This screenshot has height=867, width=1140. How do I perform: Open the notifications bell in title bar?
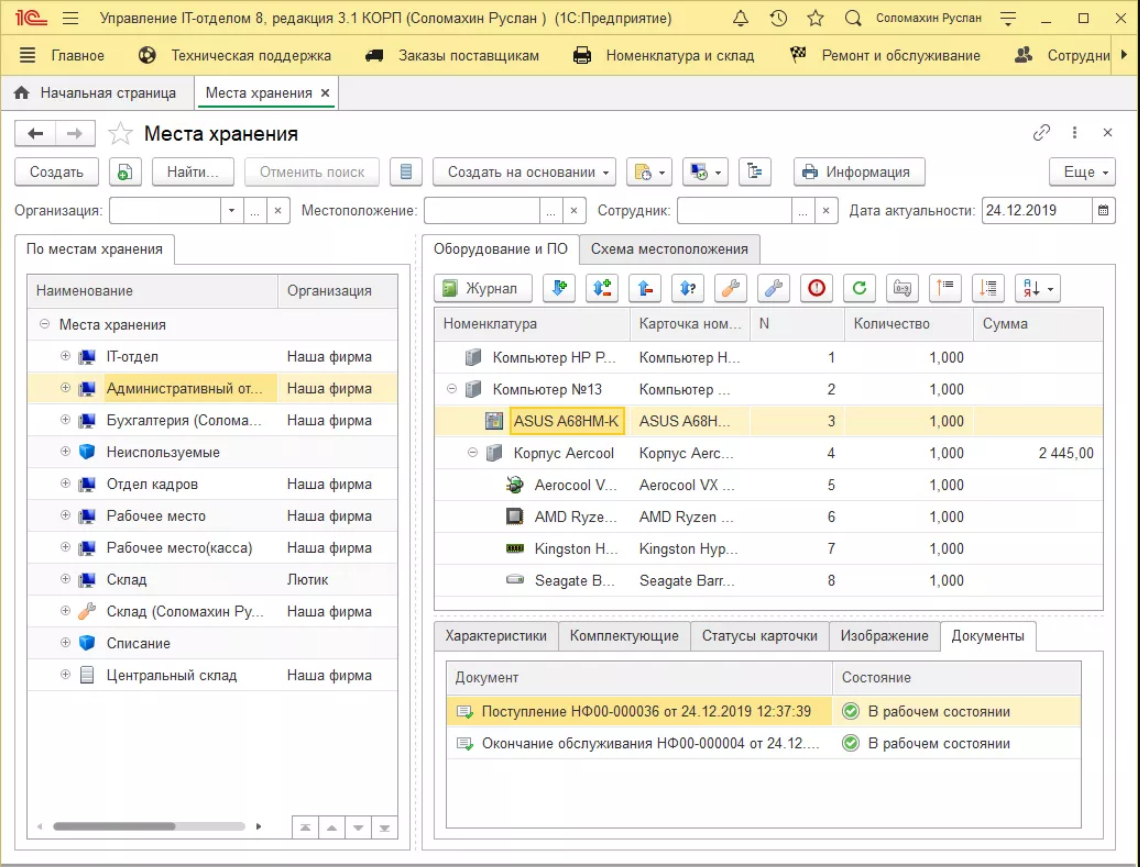740,18
